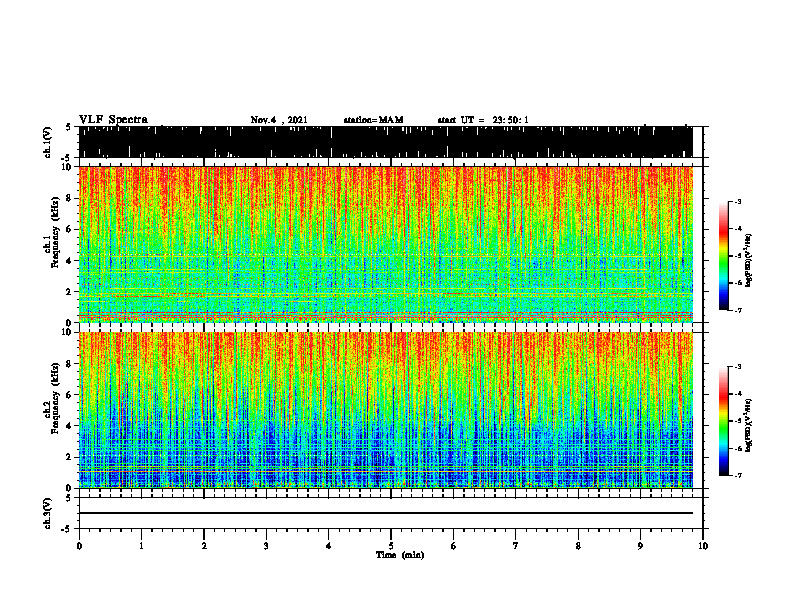This screenshot has width=792, height=612.
Task: Click the ch.2 colorbar log PSD unit label
Action: 749,425
